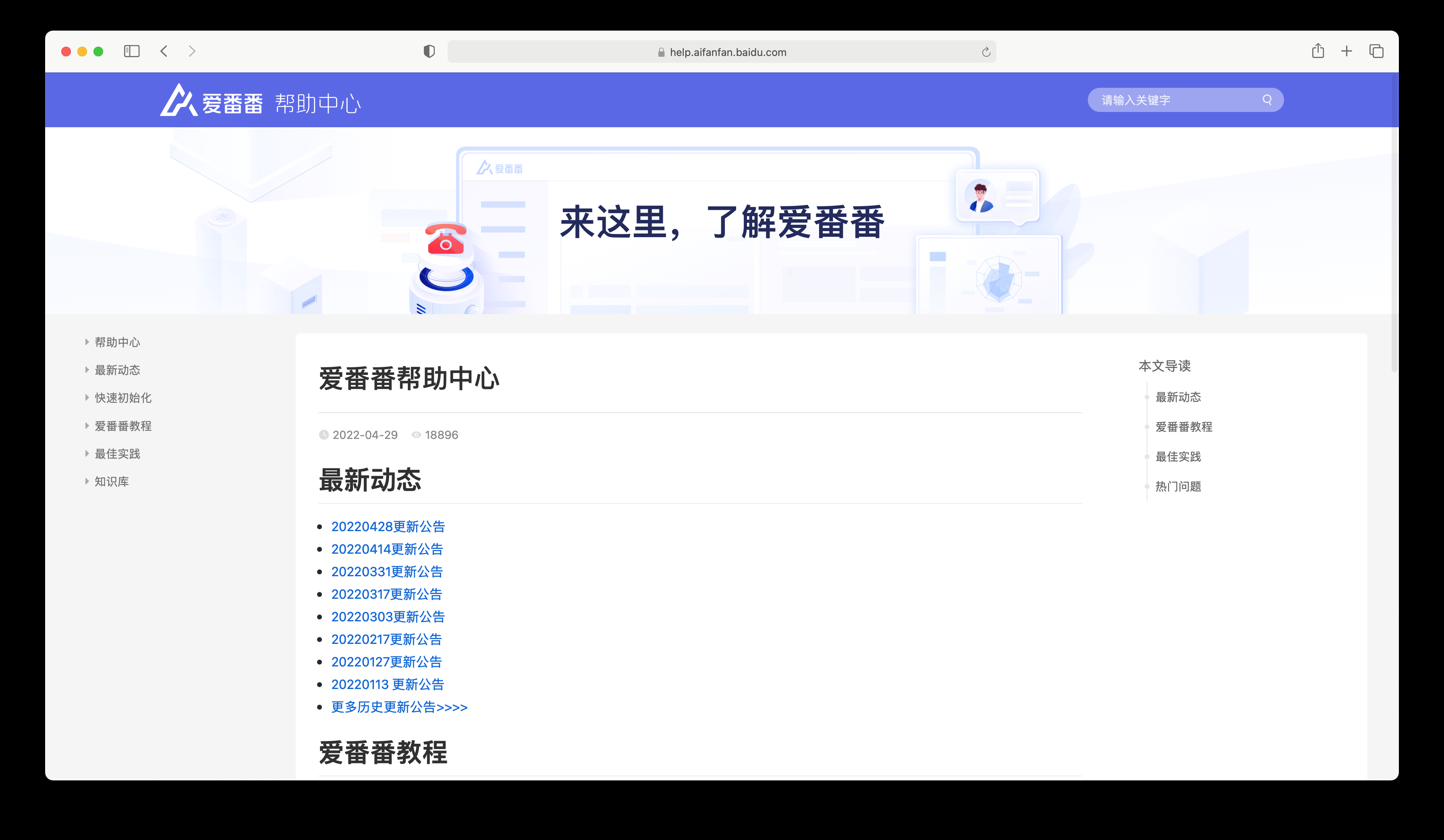Expand the 快速初始化 sidebar arrow

(87, 397)
